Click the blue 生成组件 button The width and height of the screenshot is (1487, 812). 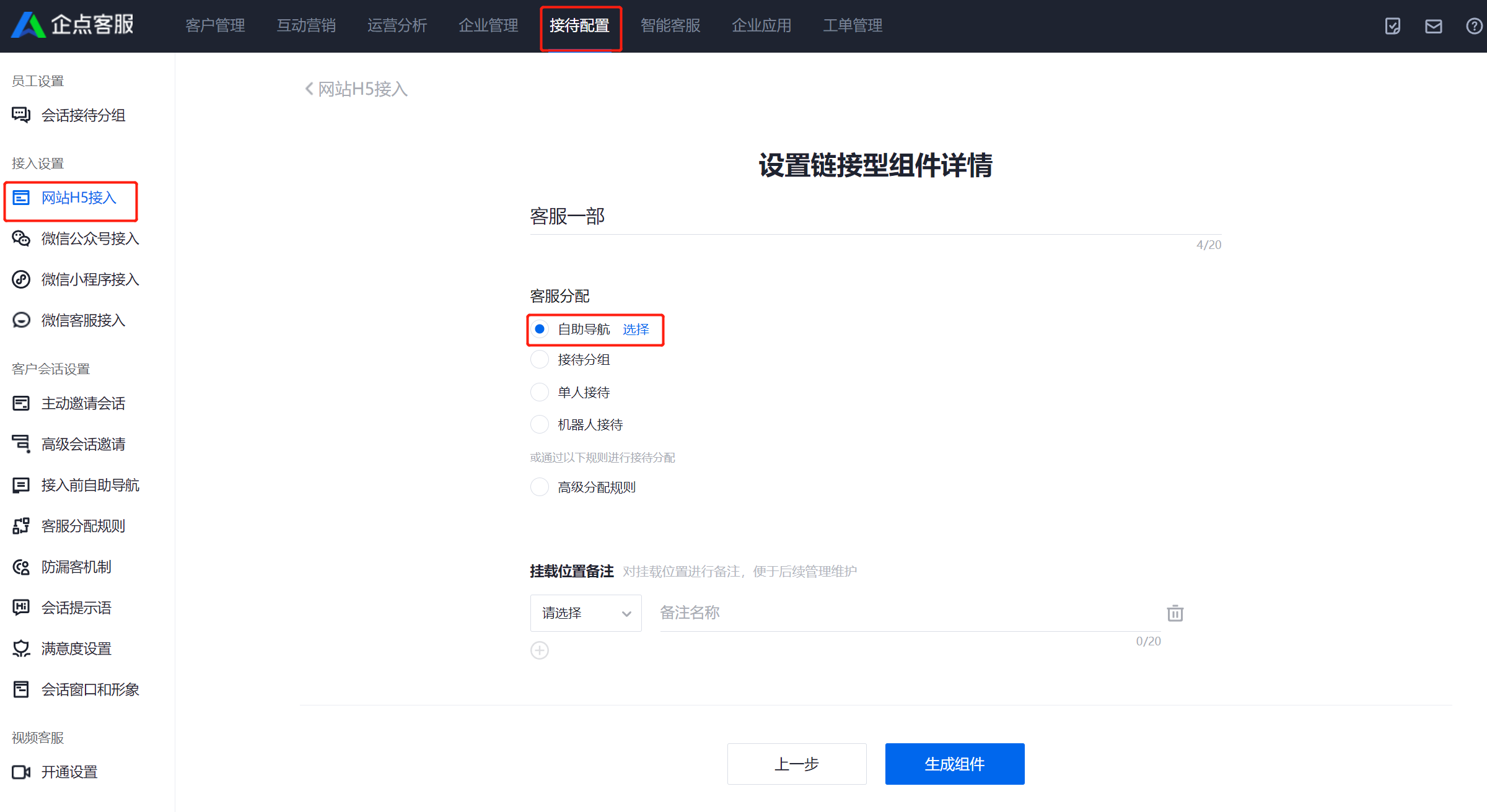click(954, 764)
